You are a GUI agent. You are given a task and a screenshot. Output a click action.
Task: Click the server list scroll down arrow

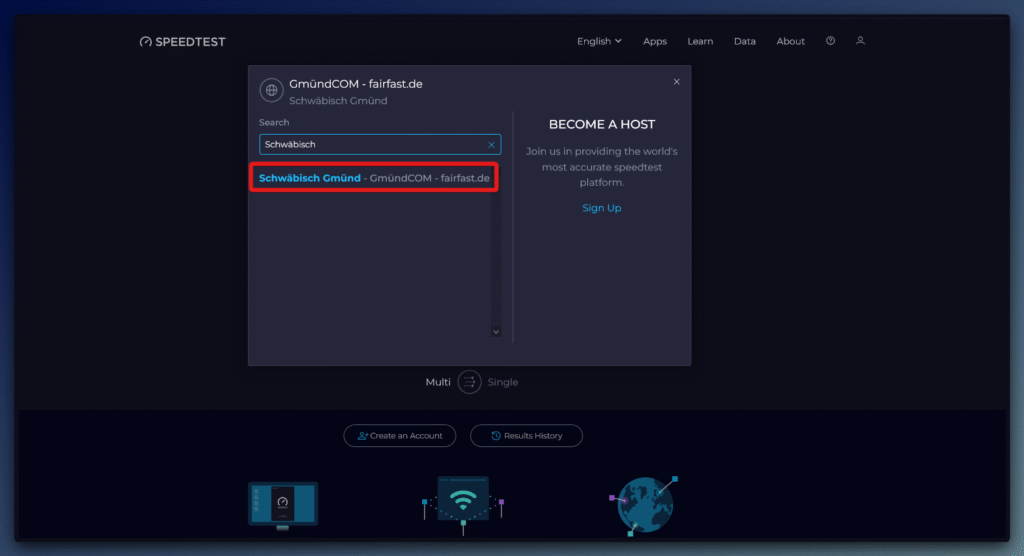495,331
